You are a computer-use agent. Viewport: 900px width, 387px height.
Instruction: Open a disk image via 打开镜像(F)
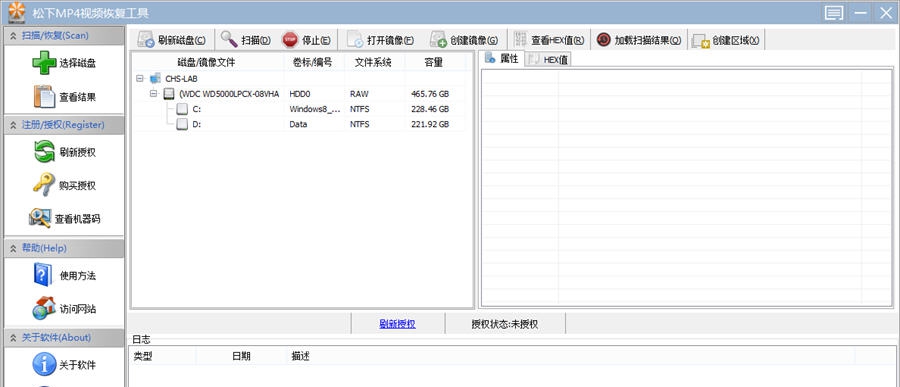380,40
